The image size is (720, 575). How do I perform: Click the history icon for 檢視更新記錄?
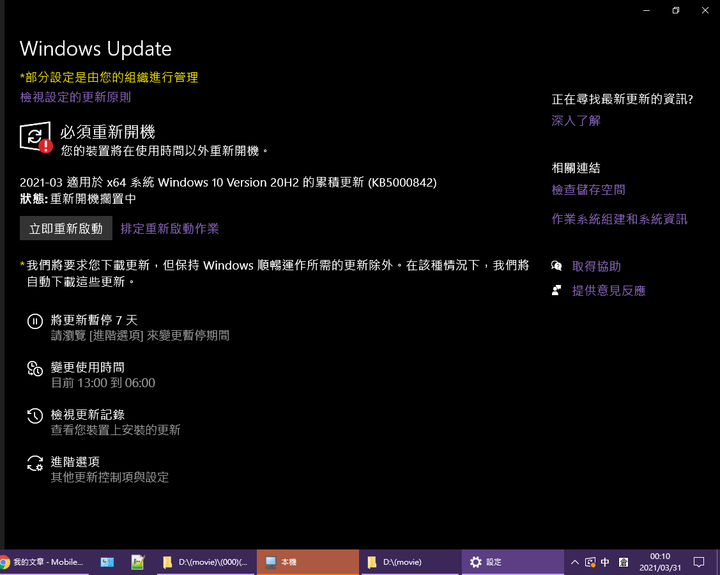tap(35, 416)
